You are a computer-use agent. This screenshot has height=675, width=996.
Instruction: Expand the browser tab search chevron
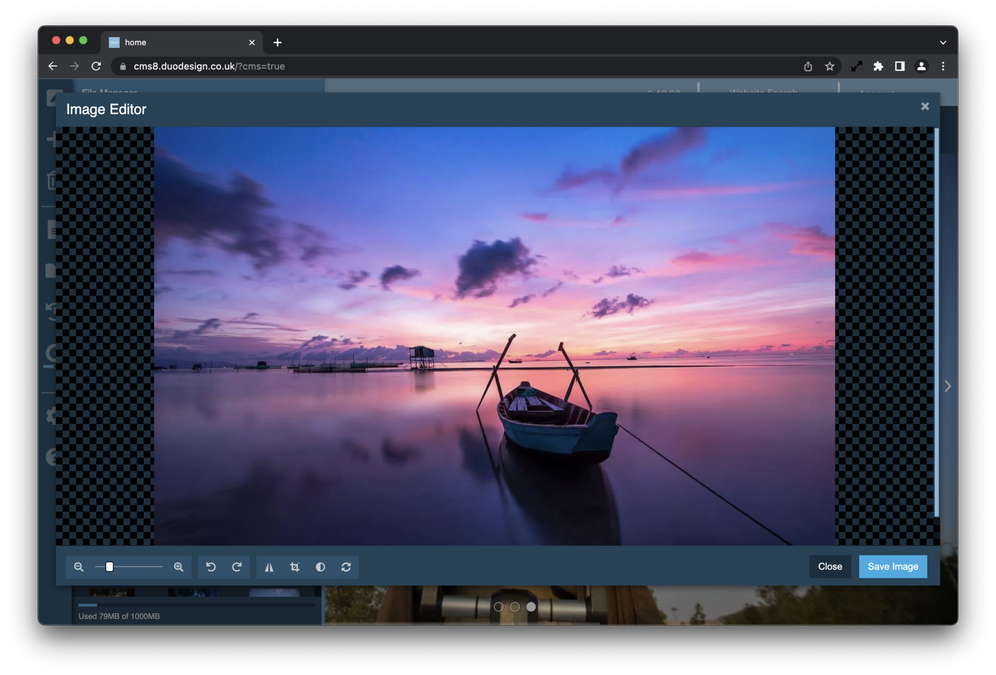pyautogui.click(x=942, y=42)
